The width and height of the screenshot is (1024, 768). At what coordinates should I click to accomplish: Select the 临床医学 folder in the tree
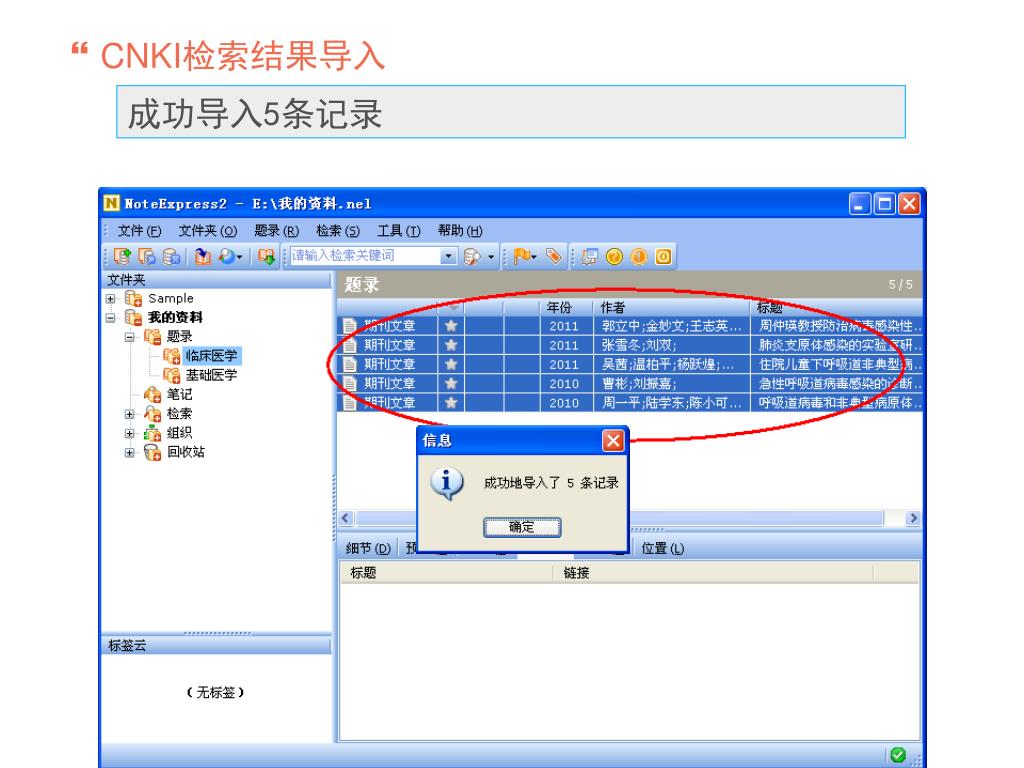point(211,356)
